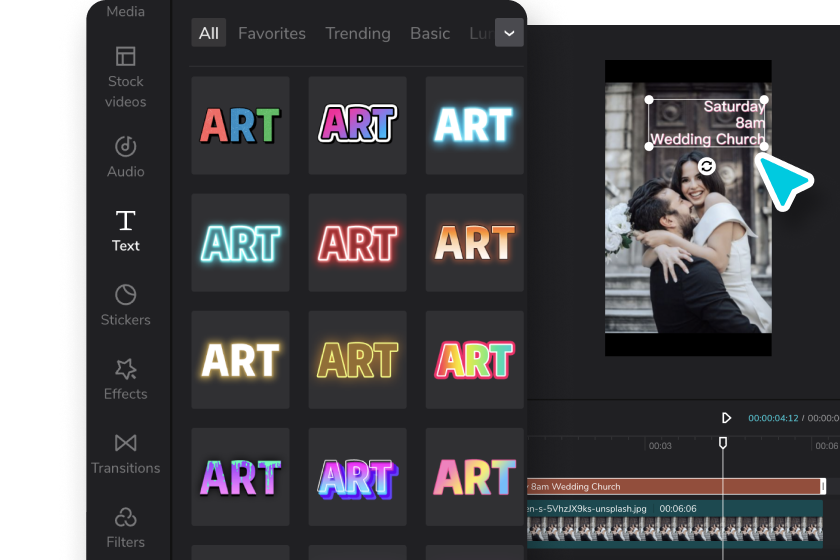Click the top-right resize handle of text box
840x560 pixels.
[x=764, y=100]
